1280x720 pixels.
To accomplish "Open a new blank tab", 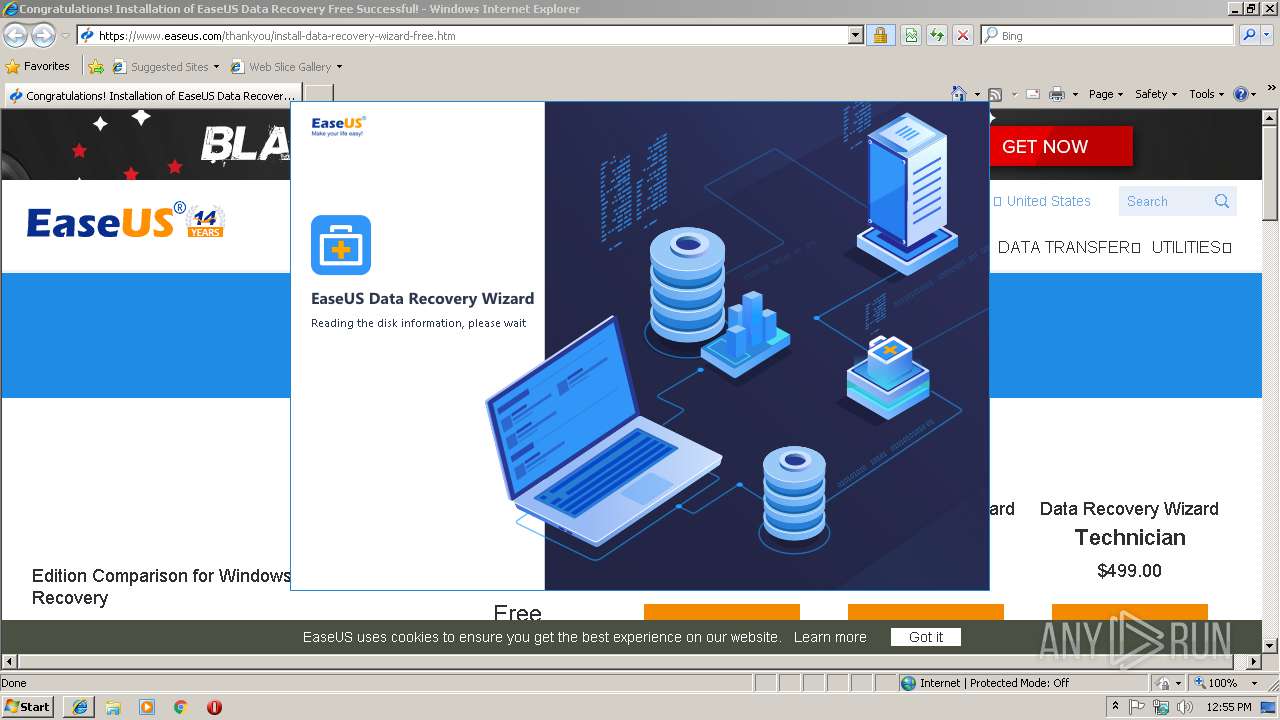I will [318, 96].
